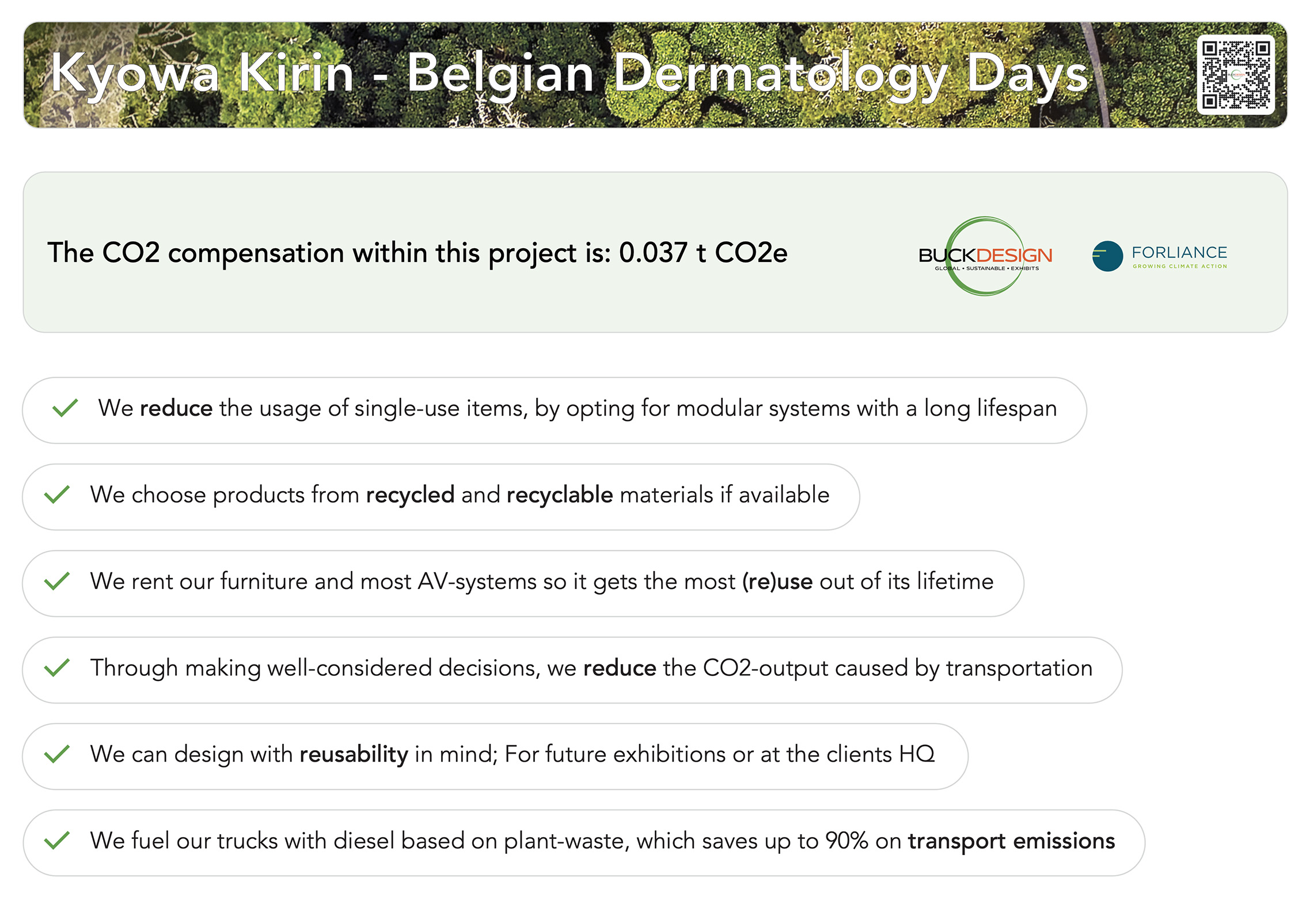
Task: Select the recycled and recyclable materials statement
Action: (460, 495)
